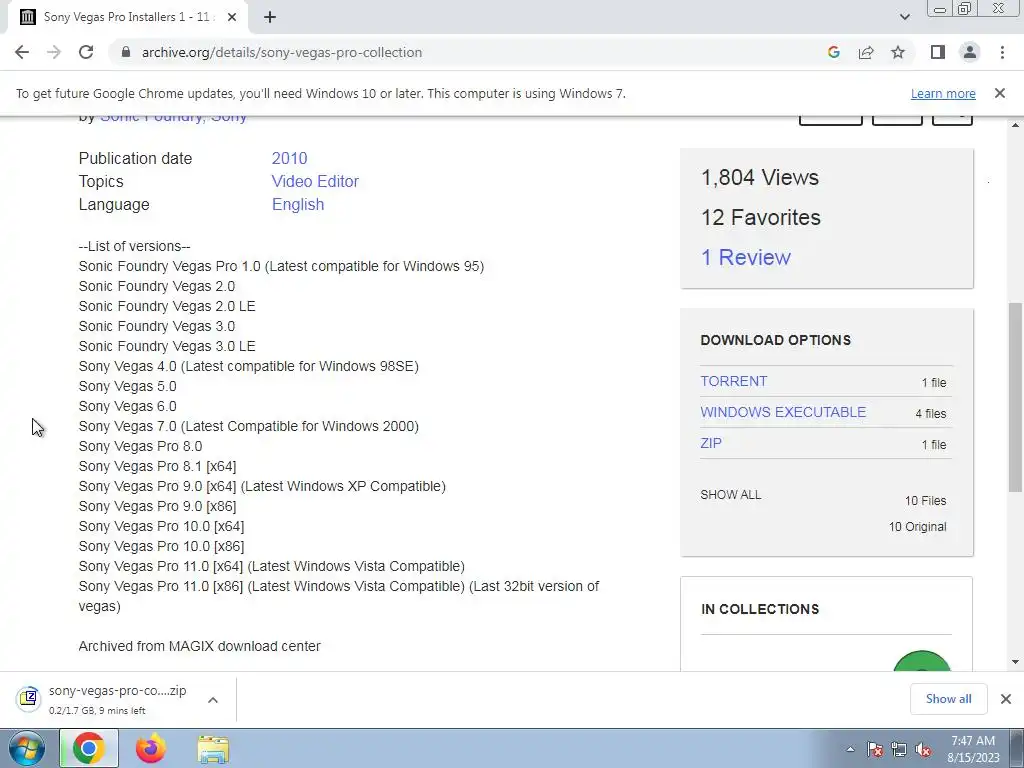Image resolution: width=1024 pixels, height=768 pixels.
Task: View site info via the padlock icon
Action: click(x=126, y=52)
